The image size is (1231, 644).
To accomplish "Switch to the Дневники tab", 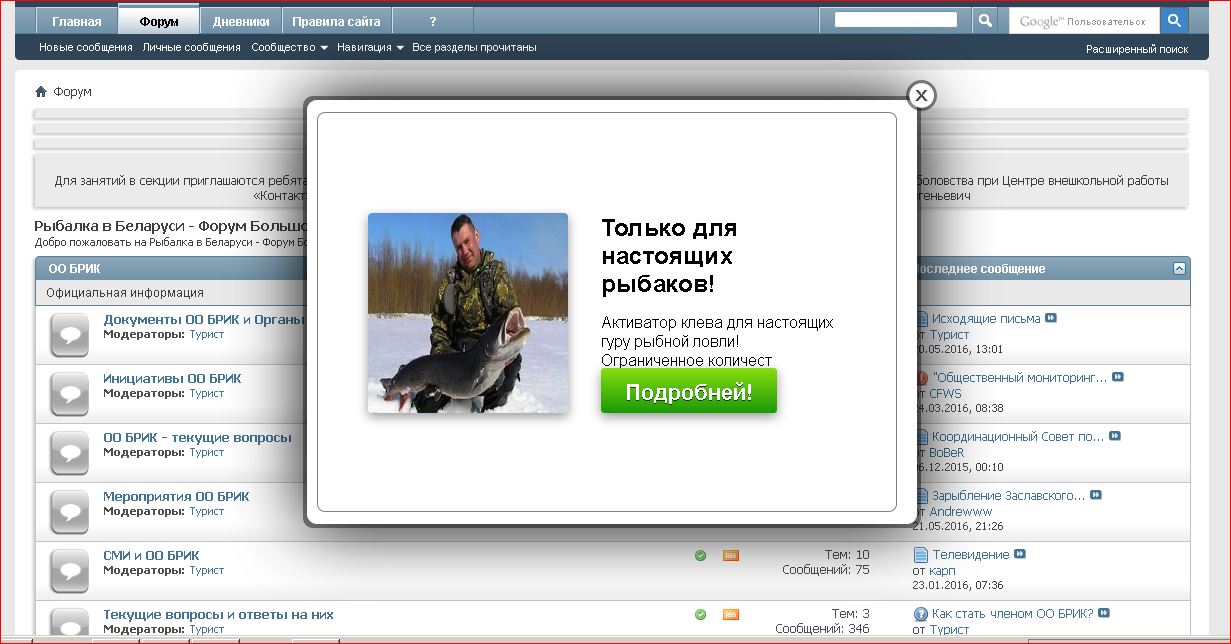I will pos(240,21).
